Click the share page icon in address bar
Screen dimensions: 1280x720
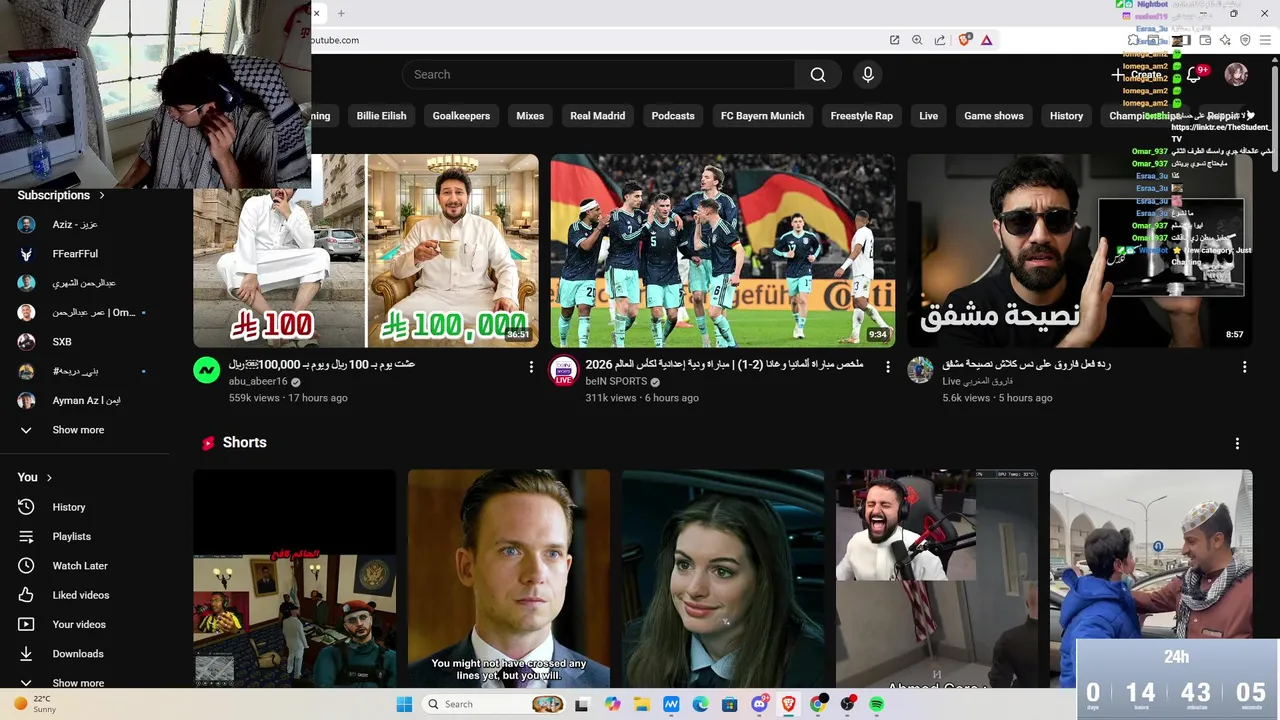(940, 40)
